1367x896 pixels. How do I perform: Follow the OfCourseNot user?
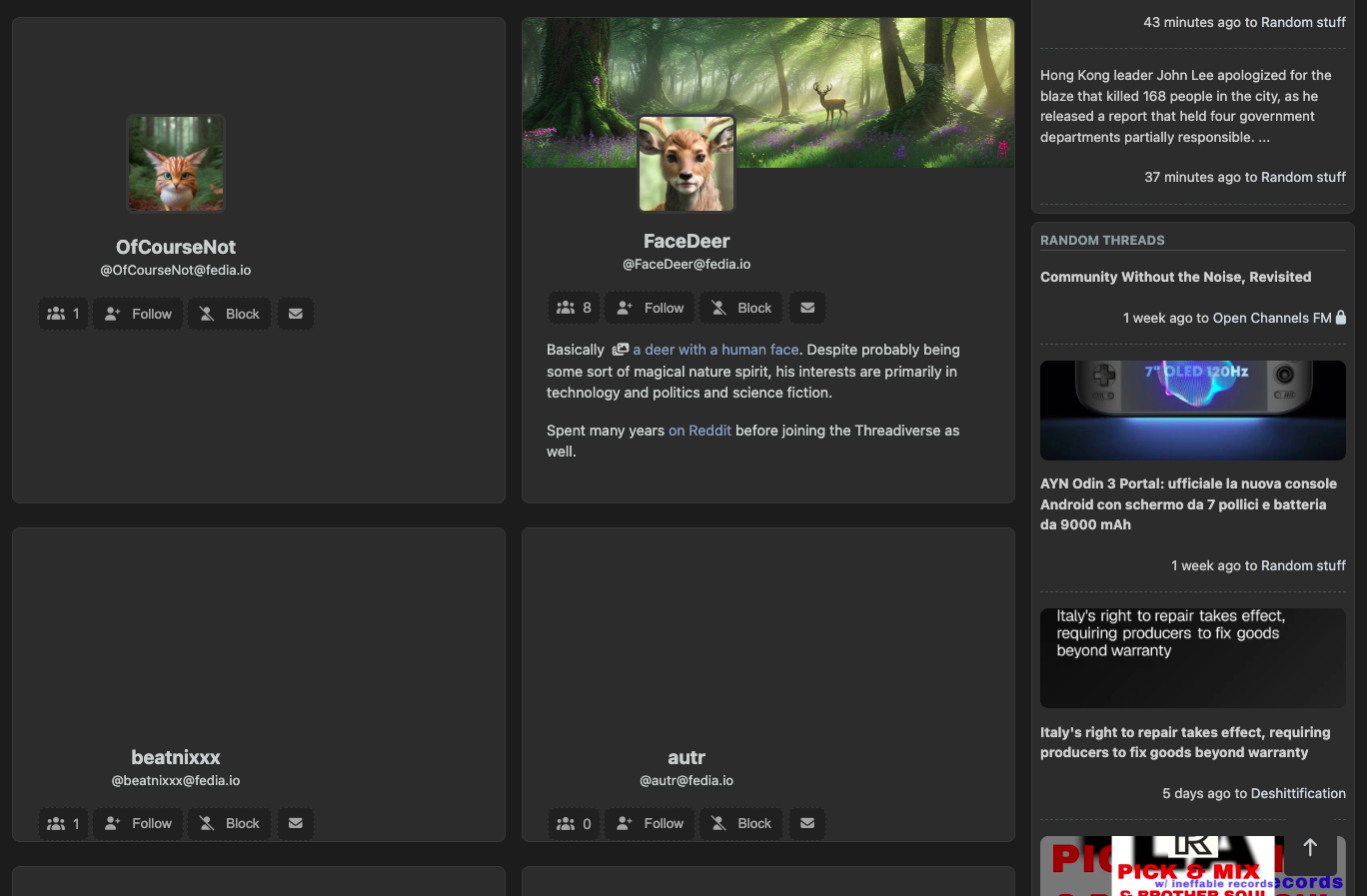138,314
